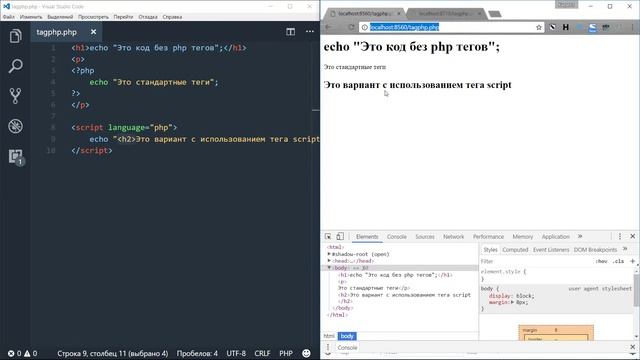Open a new browser tab
This screenshot has width=640, height=360.
(x=495, y=14)
